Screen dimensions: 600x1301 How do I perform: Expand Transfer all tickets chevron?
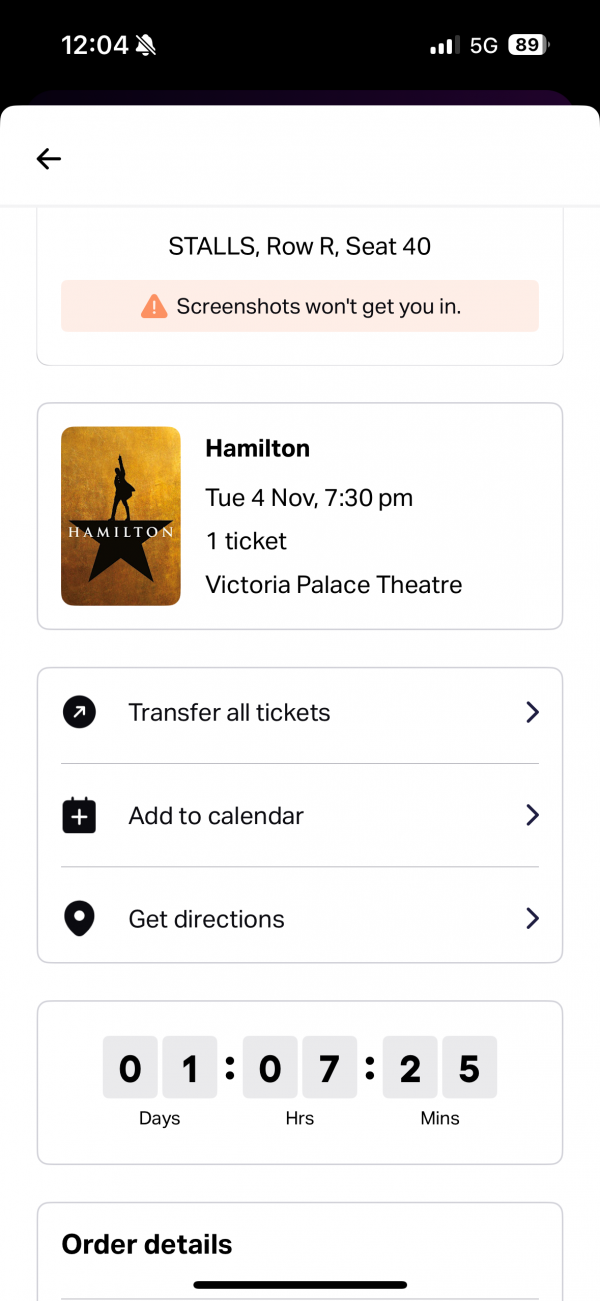coord(532,713)
